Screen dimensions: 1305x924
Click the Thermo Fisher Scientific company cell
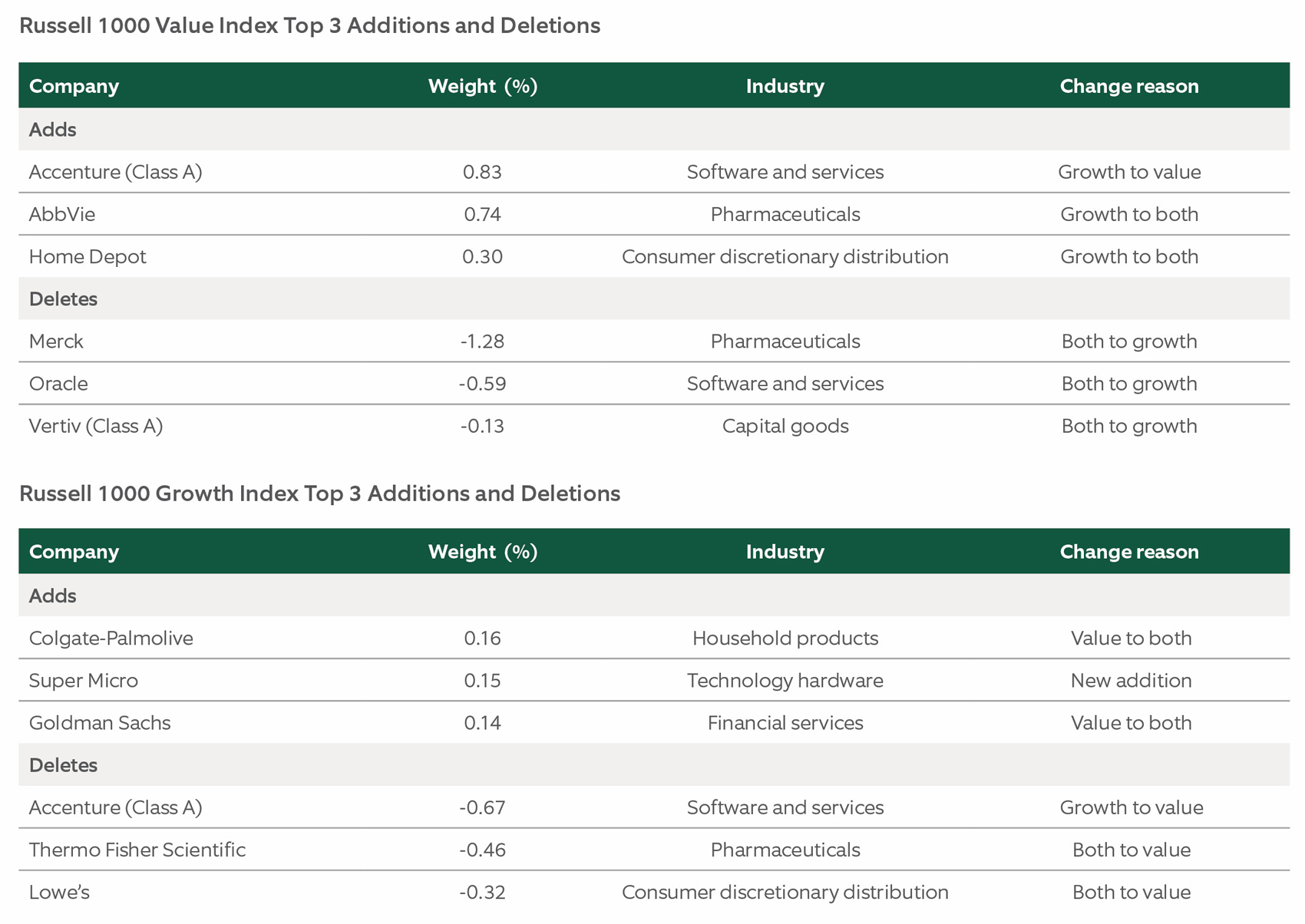pyautogui.click(x=137, y=850)
